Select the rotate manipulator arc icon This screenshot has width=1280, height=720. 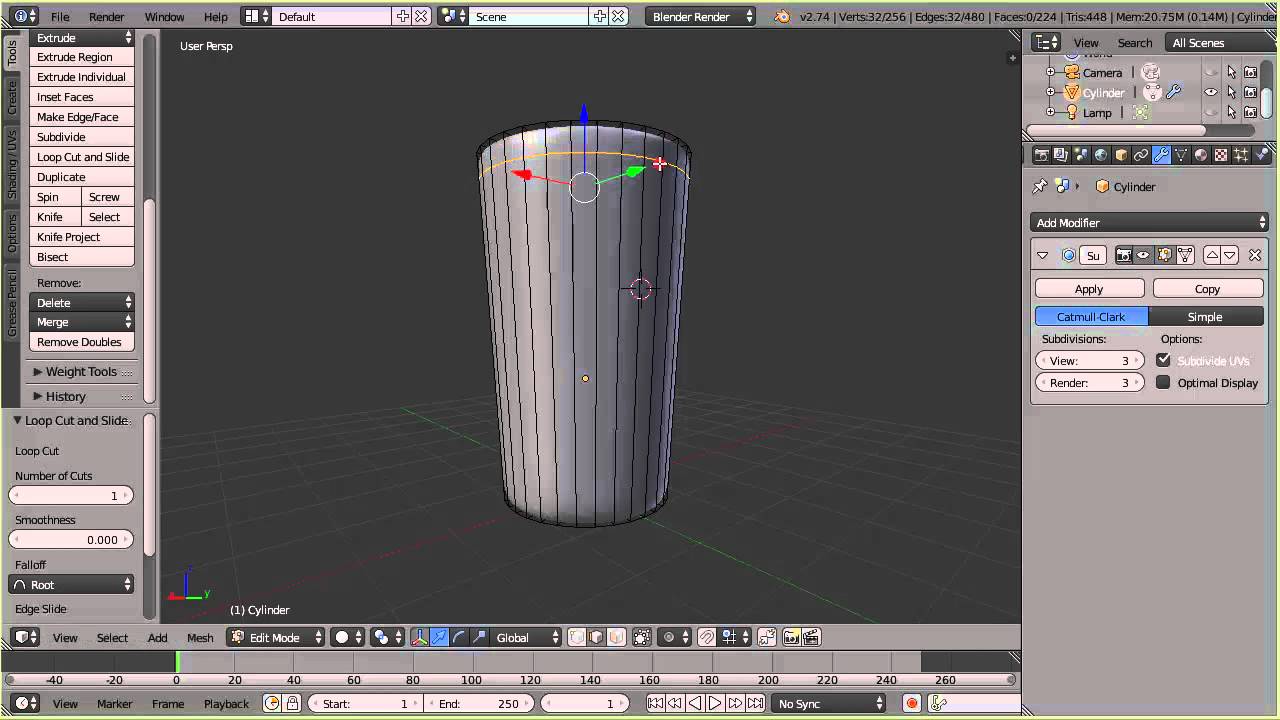coord(459,637)
